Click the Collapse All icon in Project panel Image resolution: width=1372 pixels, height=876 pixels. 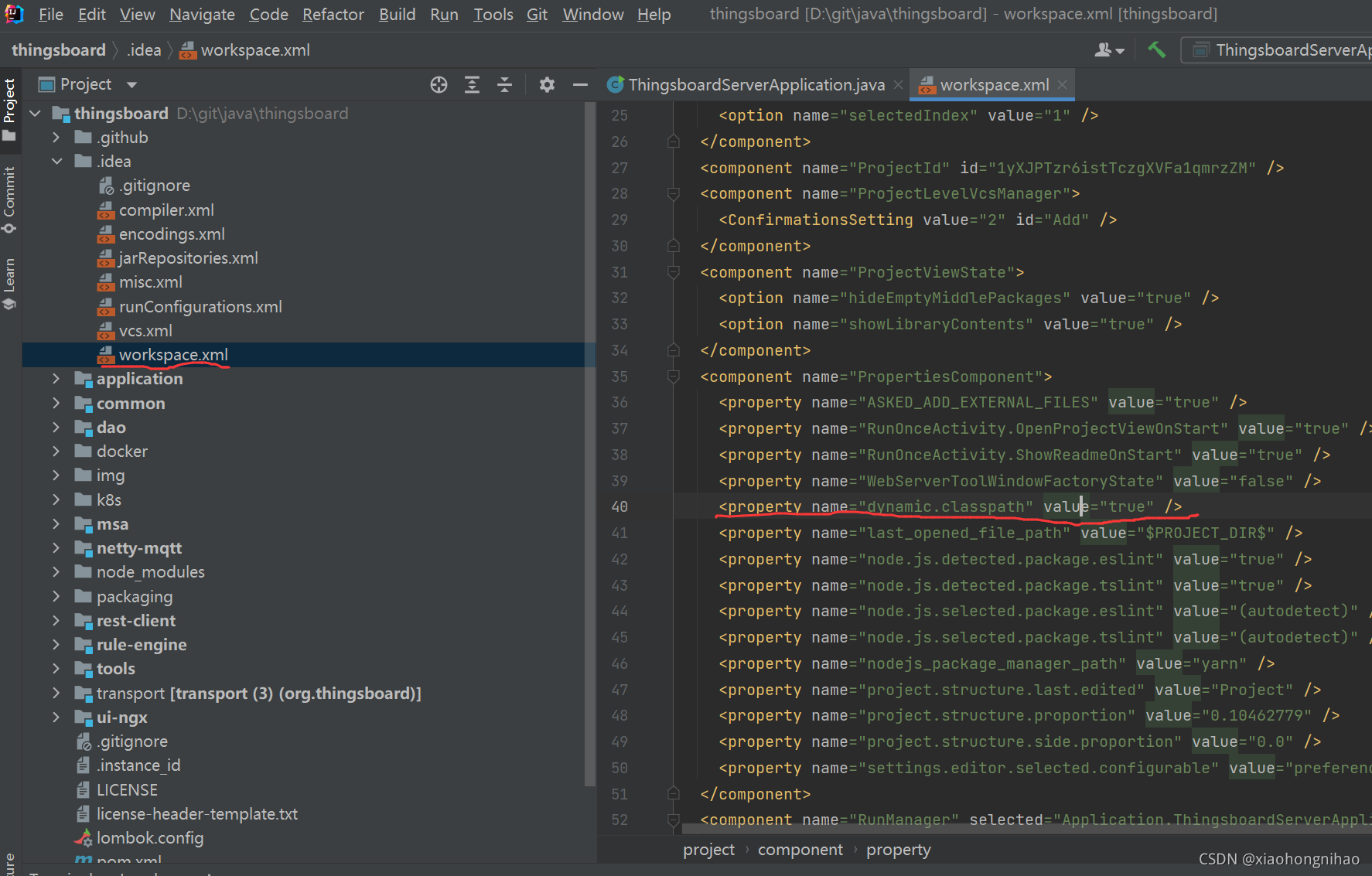pyautogui.click(x=504, y=85)
